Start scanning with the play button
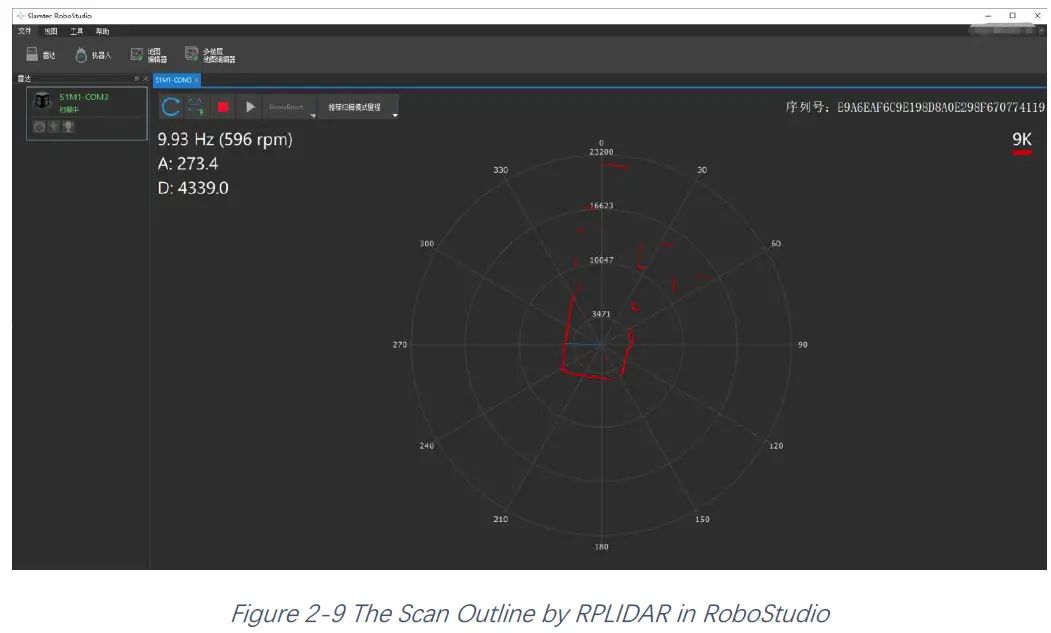 (250, 107)
